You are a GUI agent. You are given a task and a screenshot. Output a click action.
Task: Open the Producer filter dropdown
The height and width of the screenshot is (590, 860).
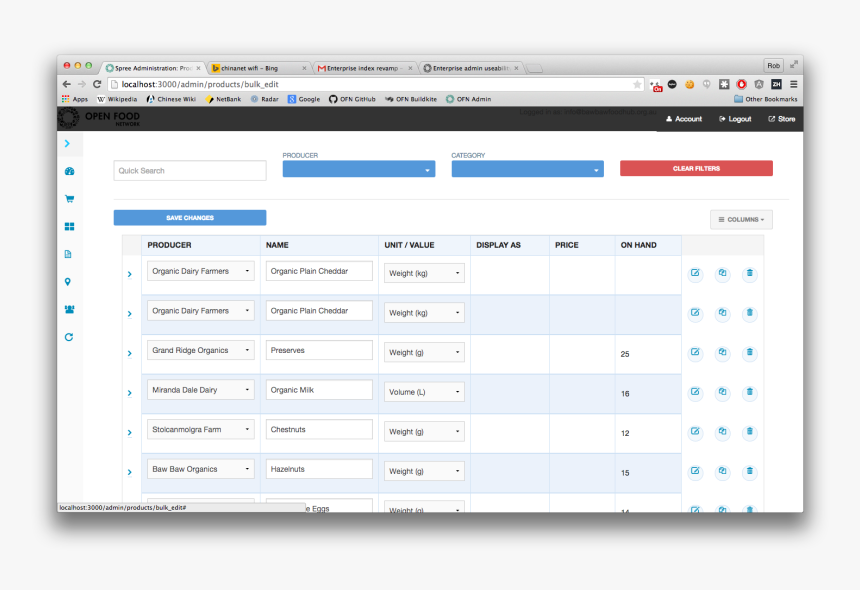(x=359, y=169)
